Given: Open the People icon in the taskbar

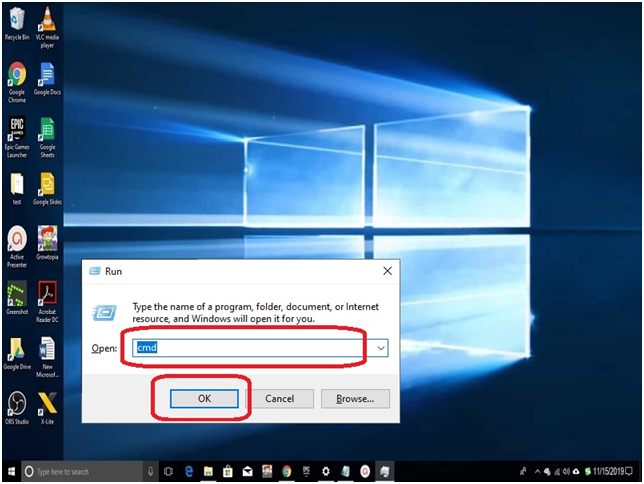Looking at the screenshot, I should pyautogui.click(x=523, y=471).
